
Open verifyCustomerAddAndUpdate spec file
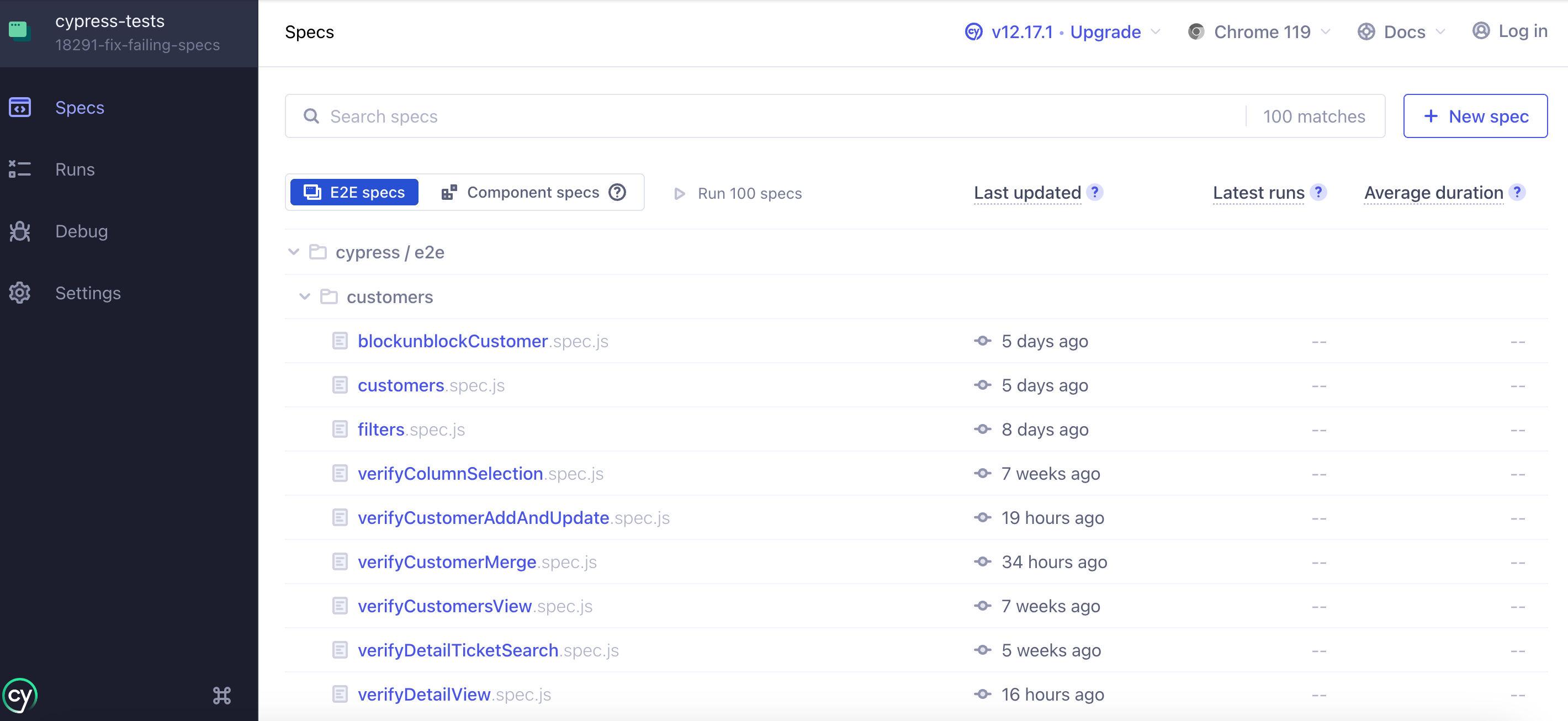[x=484, y=517]
